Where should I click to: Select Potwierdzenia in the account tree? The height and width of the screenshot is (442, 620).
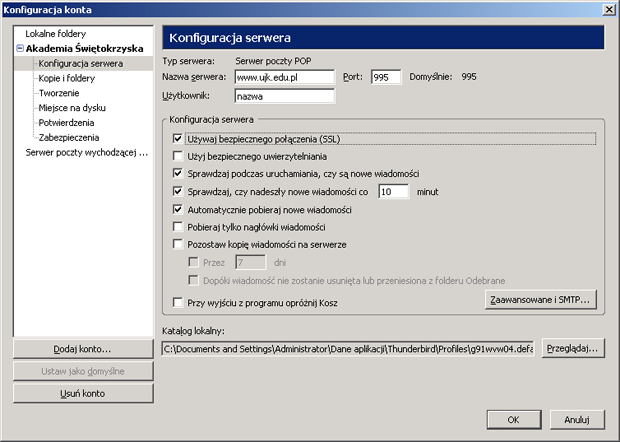[x=69, y=122]
